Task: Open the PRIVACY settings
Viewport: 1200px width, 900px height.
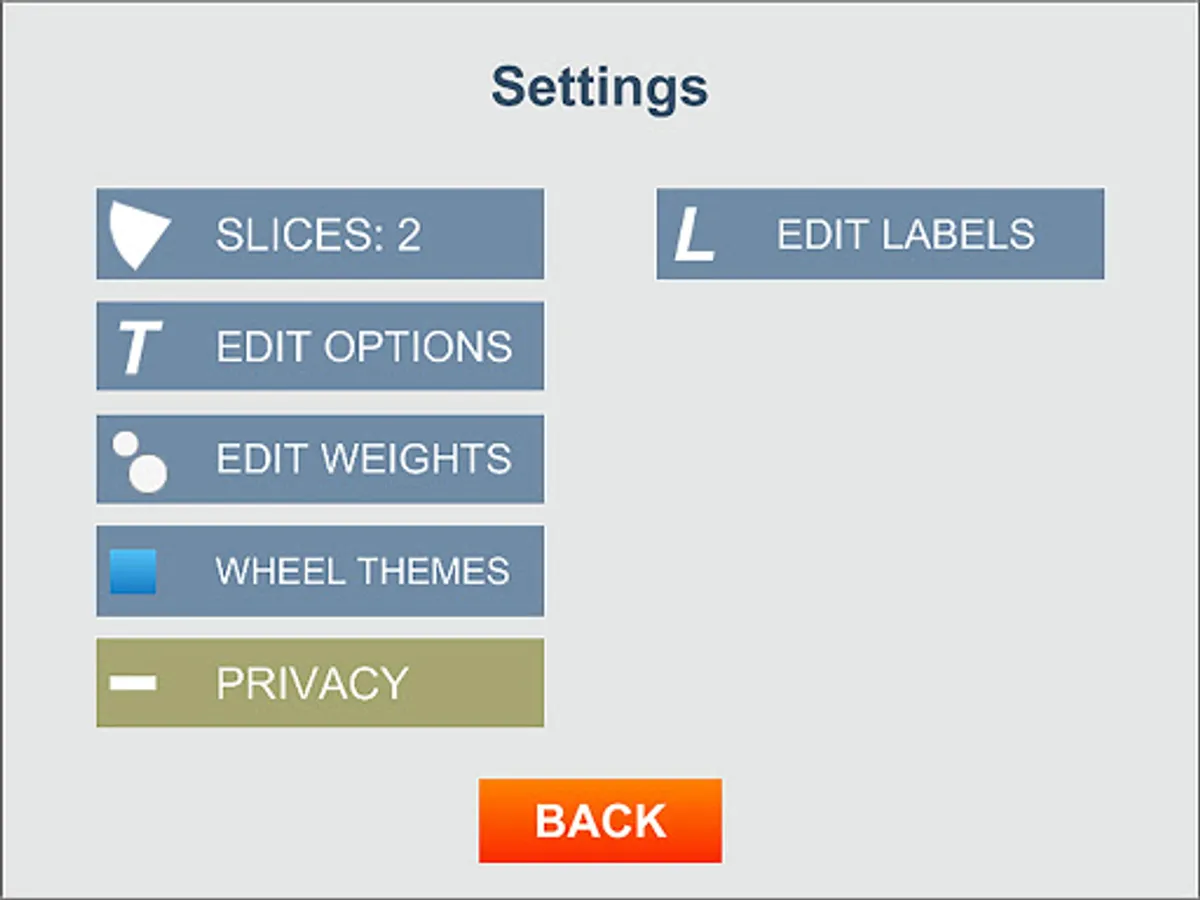Action: tap(312, 684)
